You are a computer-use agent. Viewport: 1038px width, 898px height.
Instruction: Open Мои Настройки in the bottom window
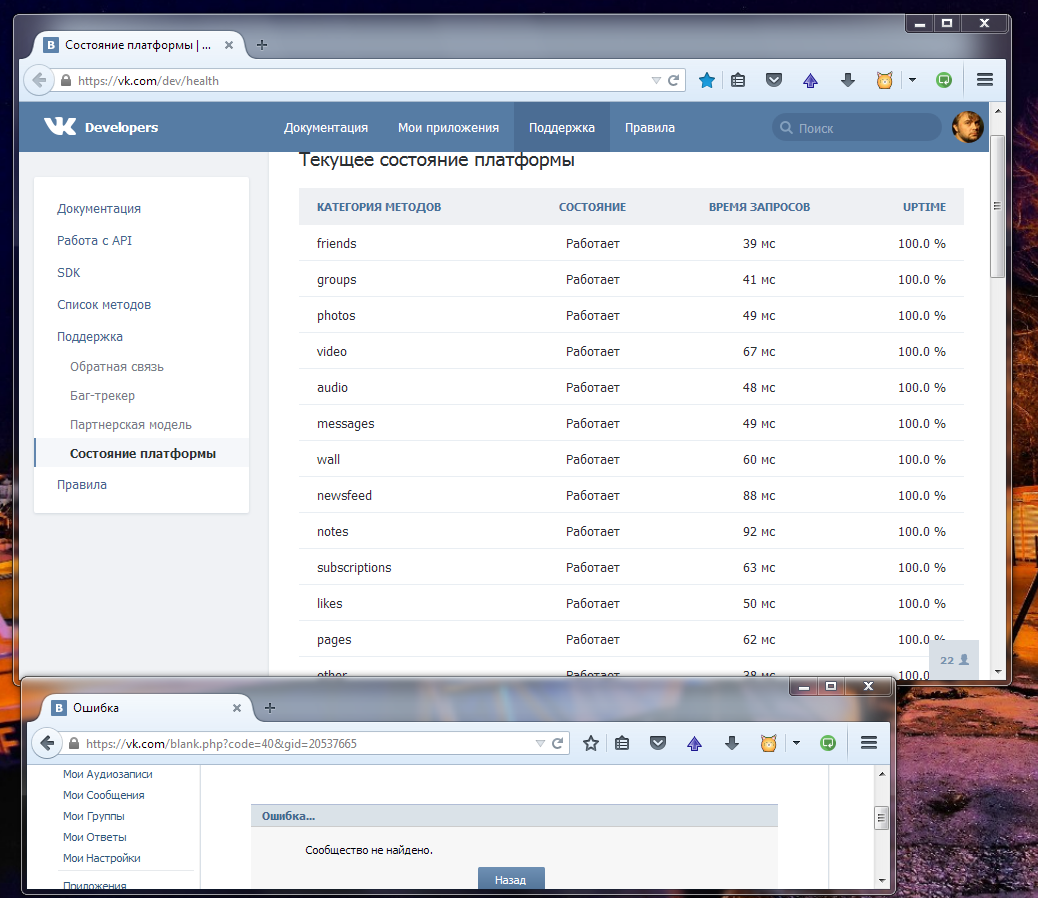tap(101, 858)
